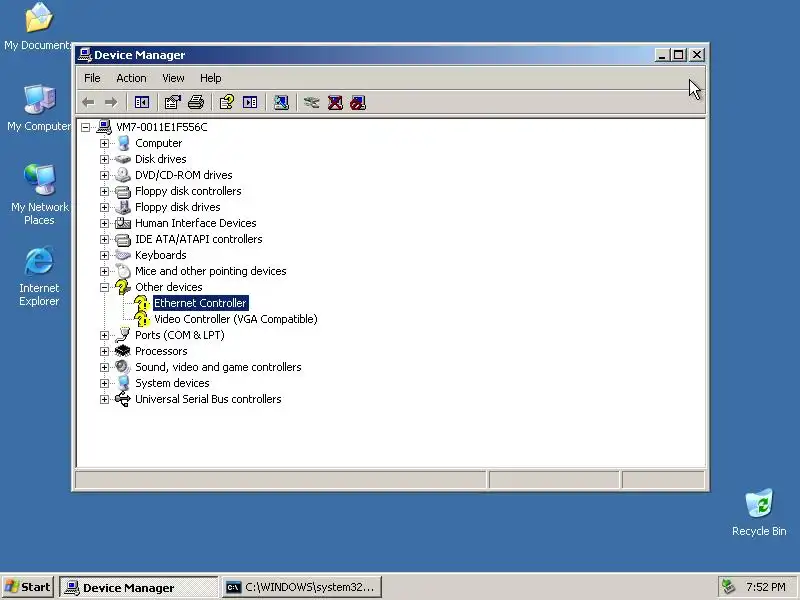Expand the DVD/CD-ROM drives node
The width and height of the screenshot is (800, 600).
click(x=105, y=175)
